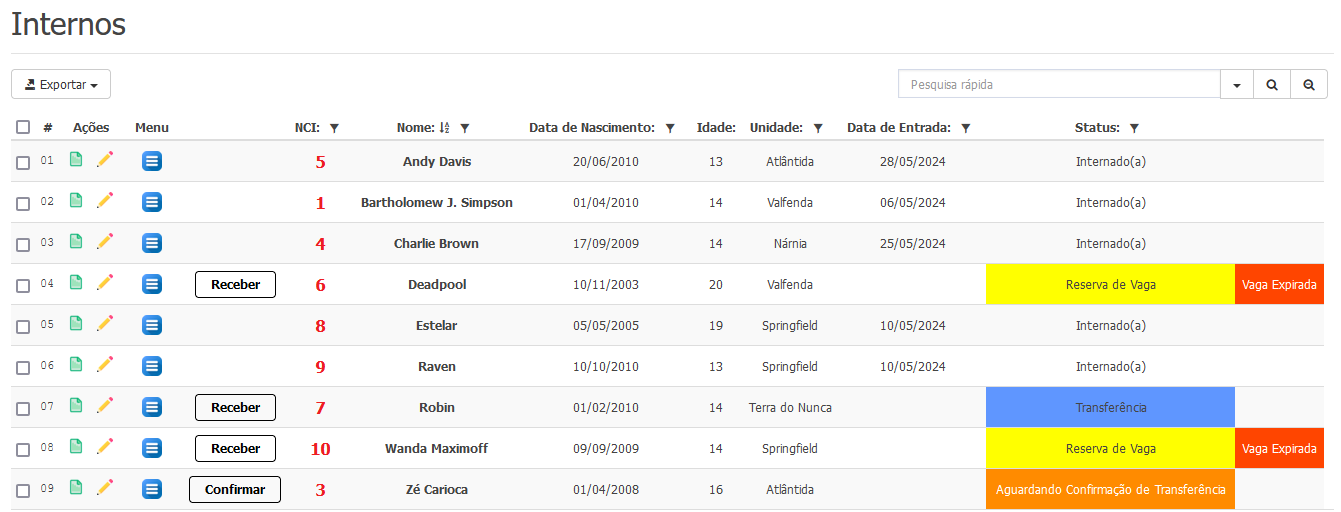Click the blue Transferência status cell

[x=1111, y=407]
